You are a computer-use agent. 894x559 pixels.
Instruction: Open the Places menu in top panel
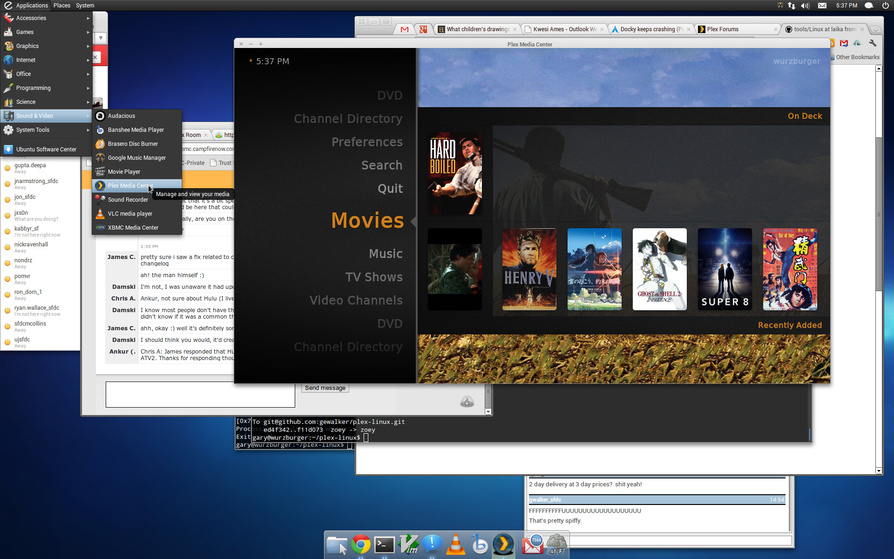click(62, 5)
